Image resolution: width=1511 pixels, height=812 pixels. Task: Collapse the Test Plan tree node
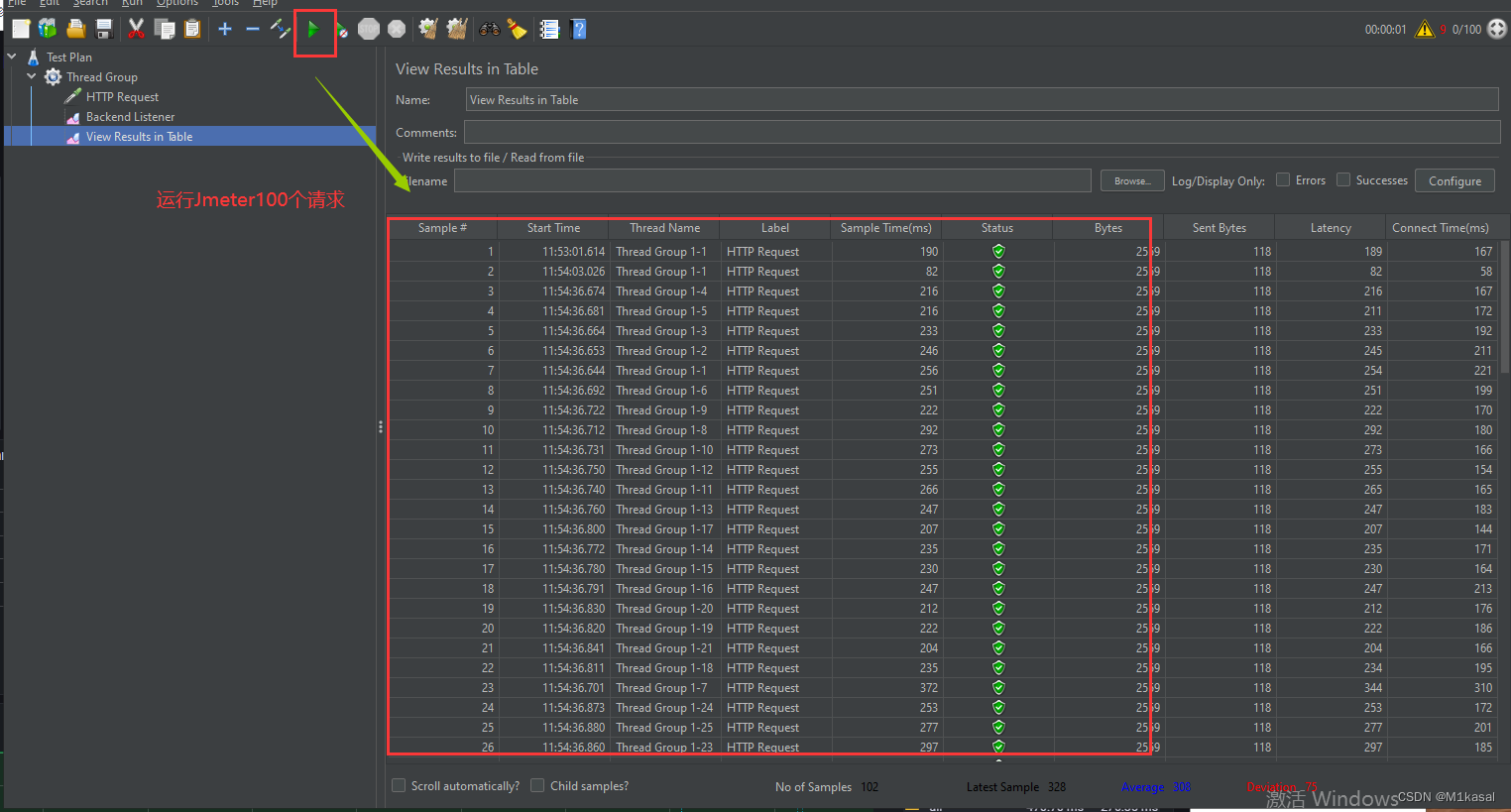(12, 57)
